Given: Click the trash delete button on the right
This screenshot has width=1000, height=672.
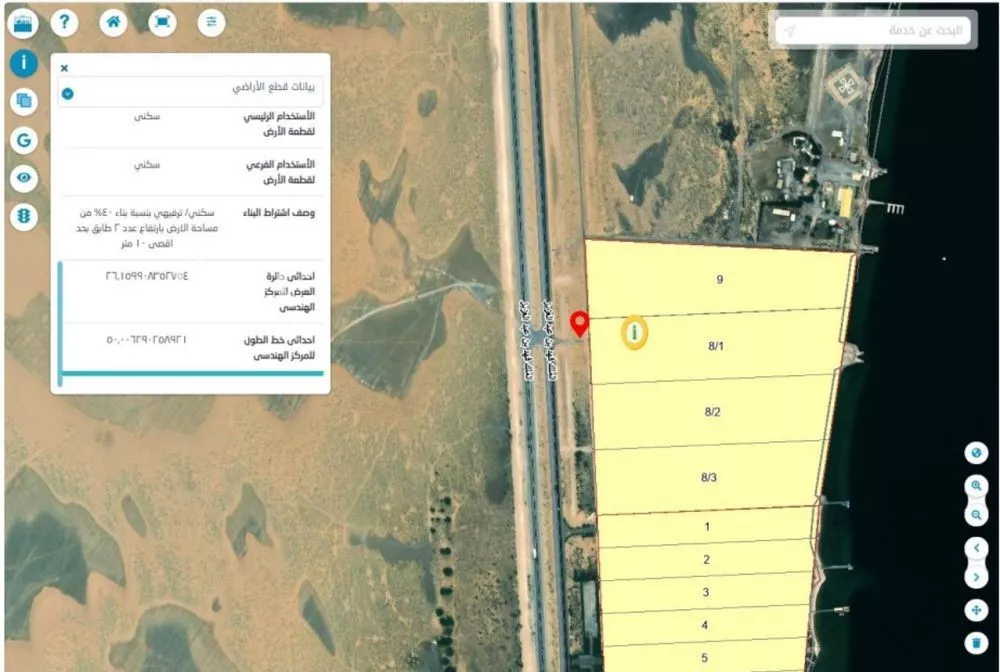Looking at the screenshot, I should point(977,643).
